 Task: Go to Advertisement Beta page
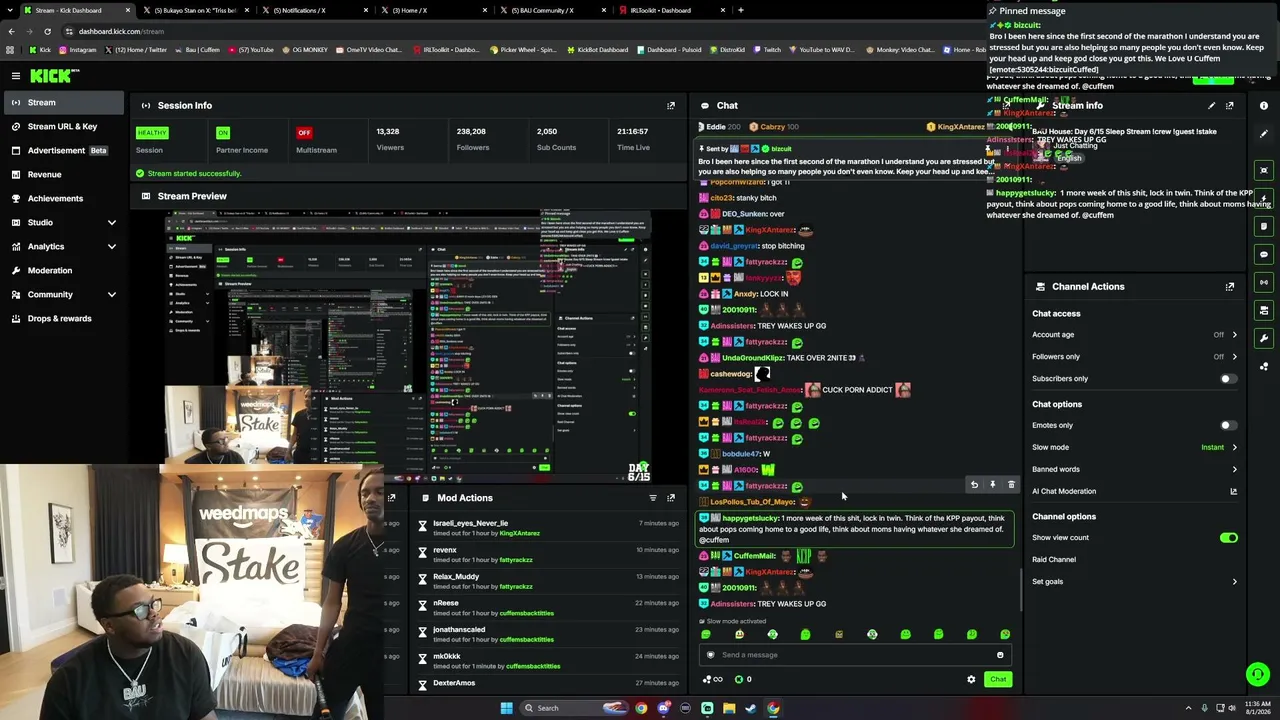click(63, 150)
